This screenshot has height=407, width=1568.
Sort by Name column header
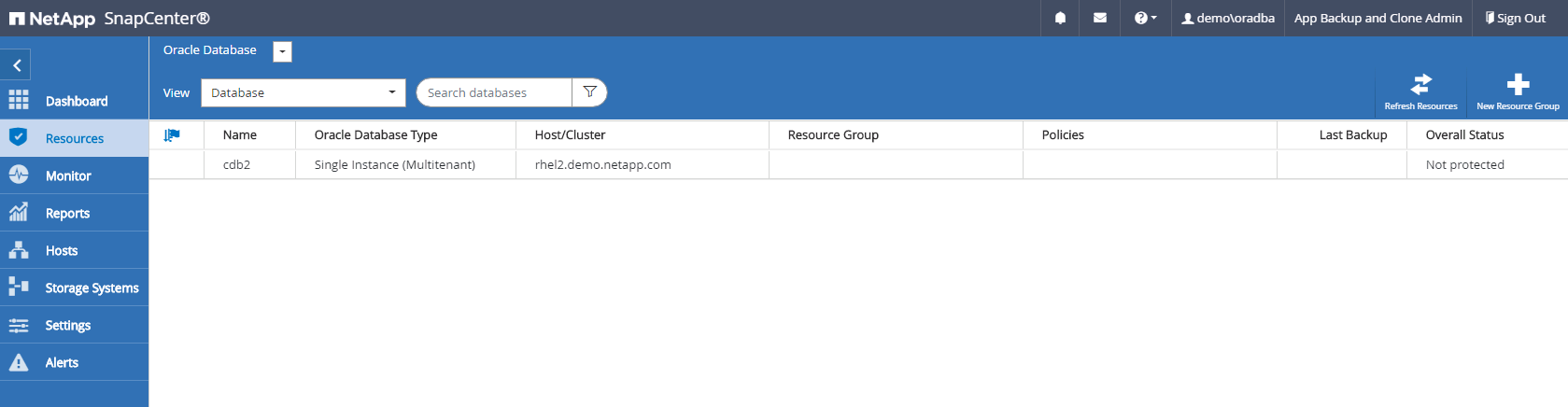pyautogui.click(x=240, y=135)
